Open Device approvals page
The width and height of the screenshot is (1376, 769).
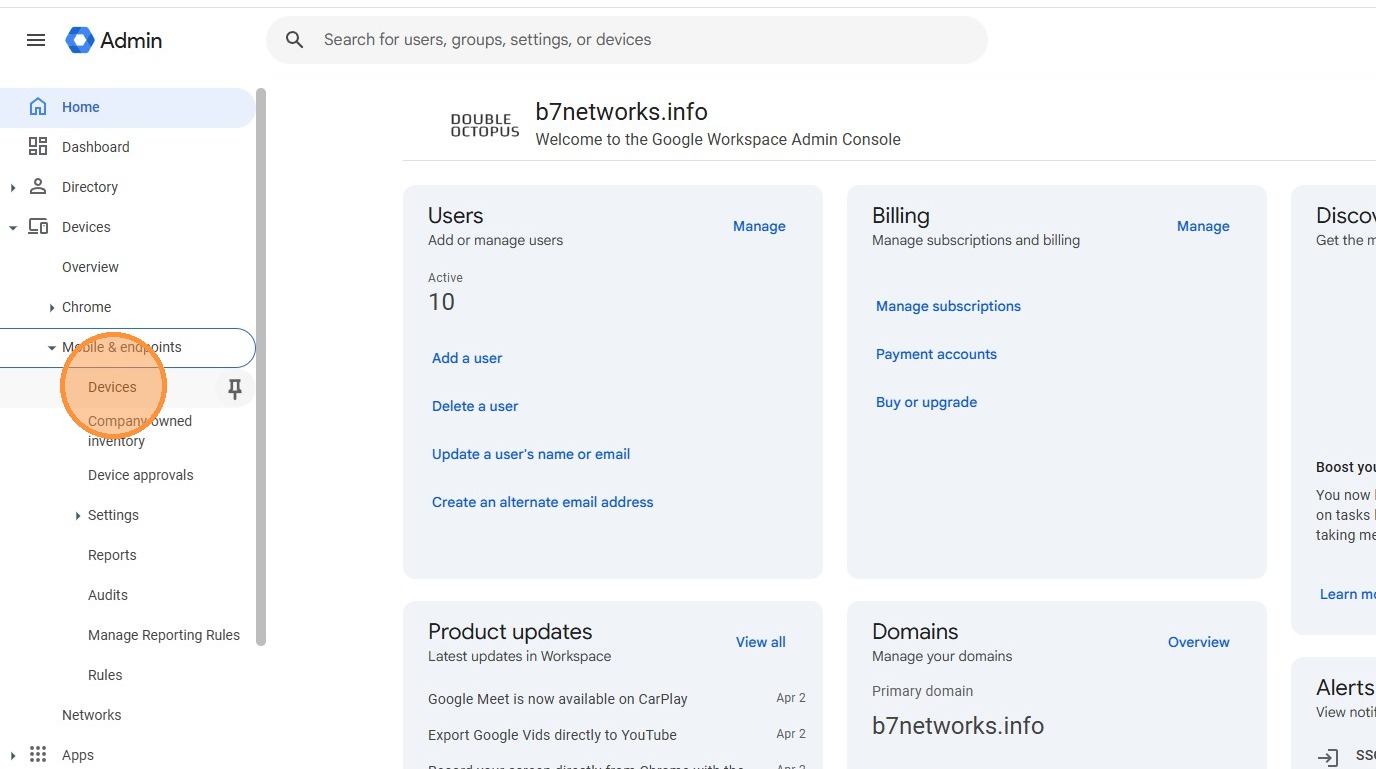click(141, 475)
